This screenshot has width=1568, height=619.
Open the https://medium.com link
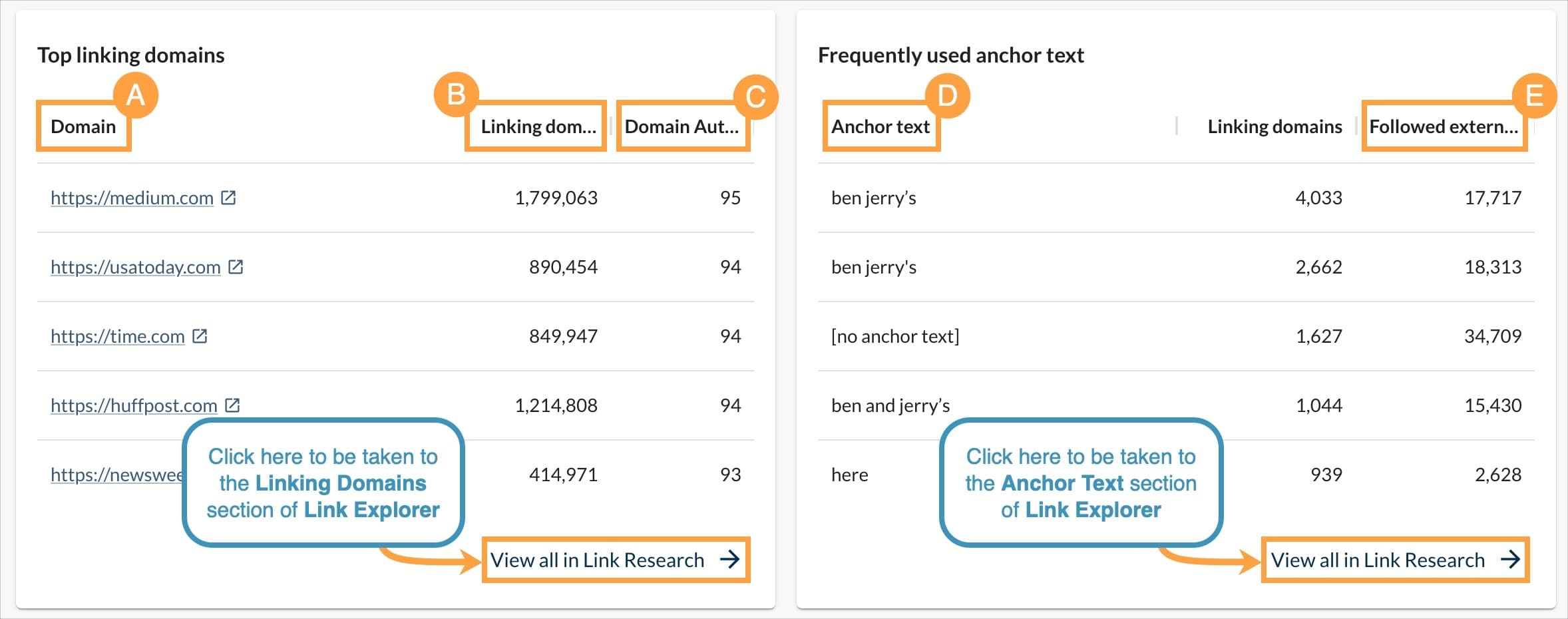point(130,197)
